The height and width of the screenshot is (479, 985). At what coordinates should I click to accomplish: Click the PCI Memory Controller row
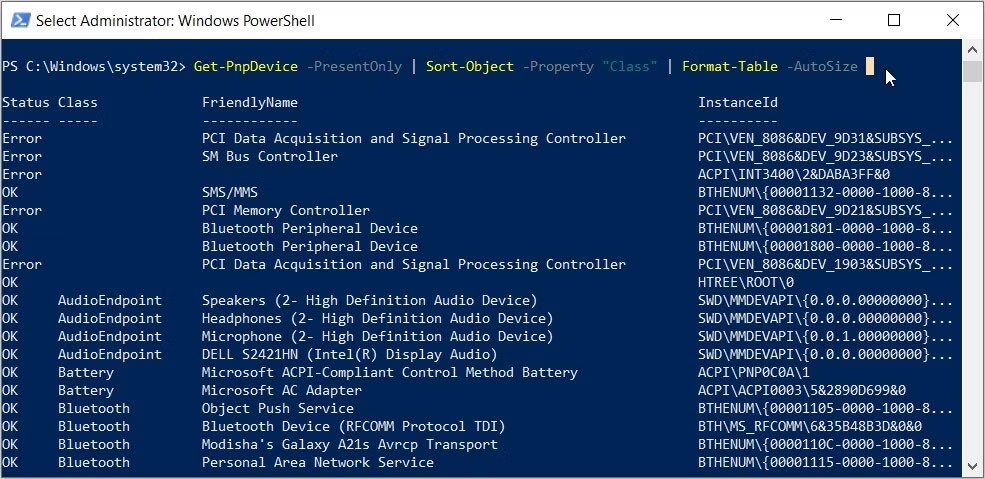click(x=285, y=210)
